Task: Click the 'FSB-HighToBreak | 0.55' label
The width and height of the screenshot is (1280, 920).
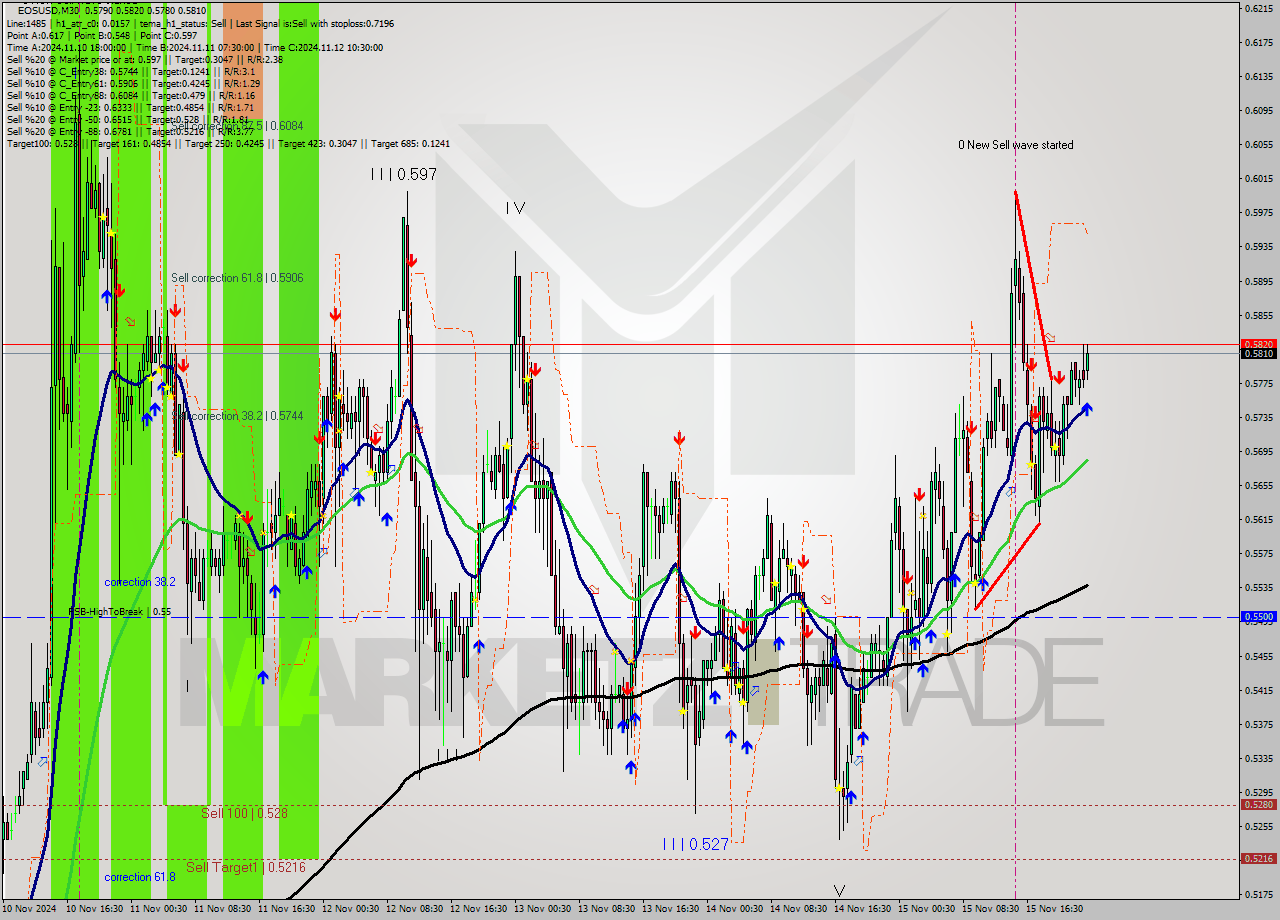Action: coord(119,611)
